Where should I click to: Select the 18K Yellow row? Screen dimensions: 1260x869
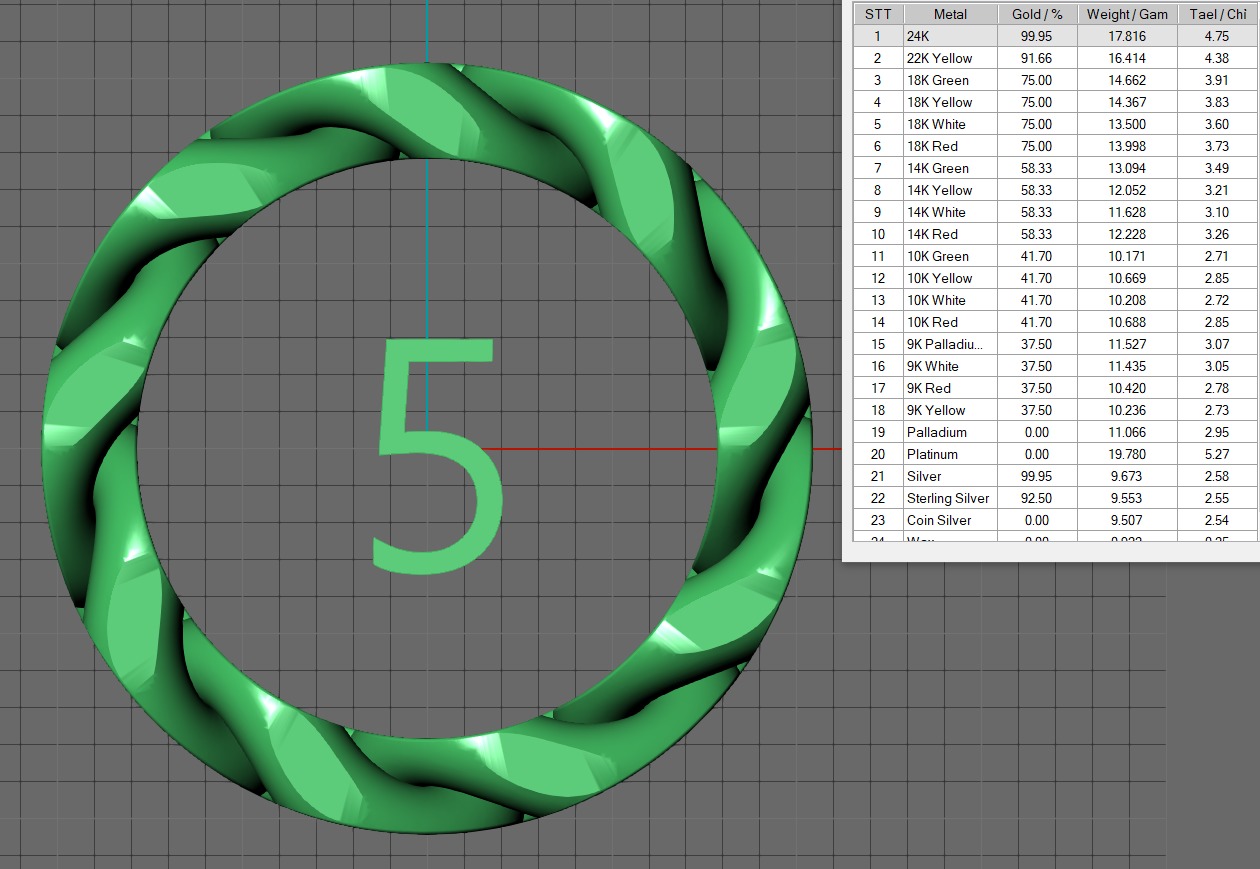coord(1055,102)
